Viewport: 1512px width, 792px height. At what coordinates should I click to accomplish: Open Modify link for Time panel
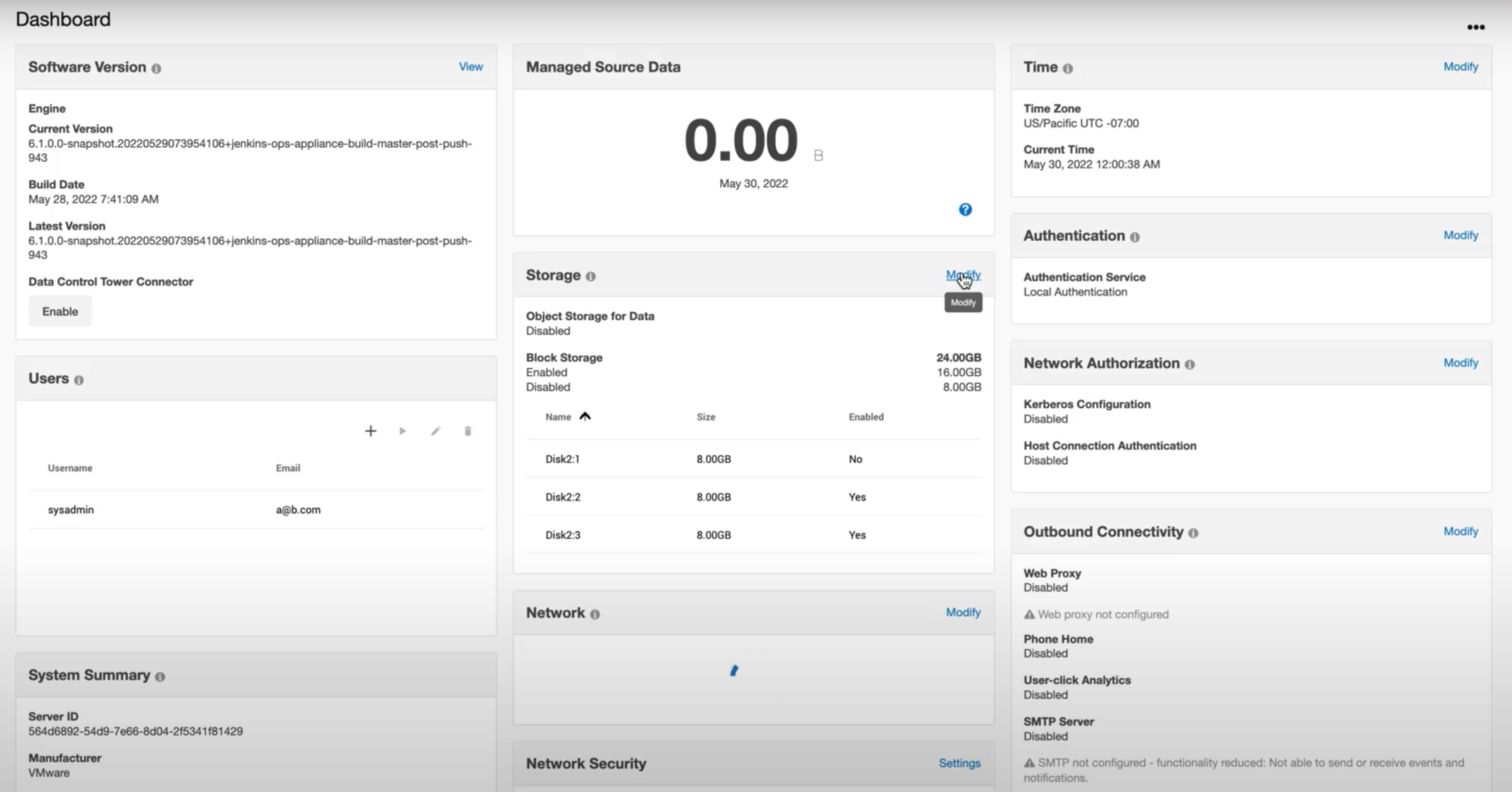[x=1460, y=67]
